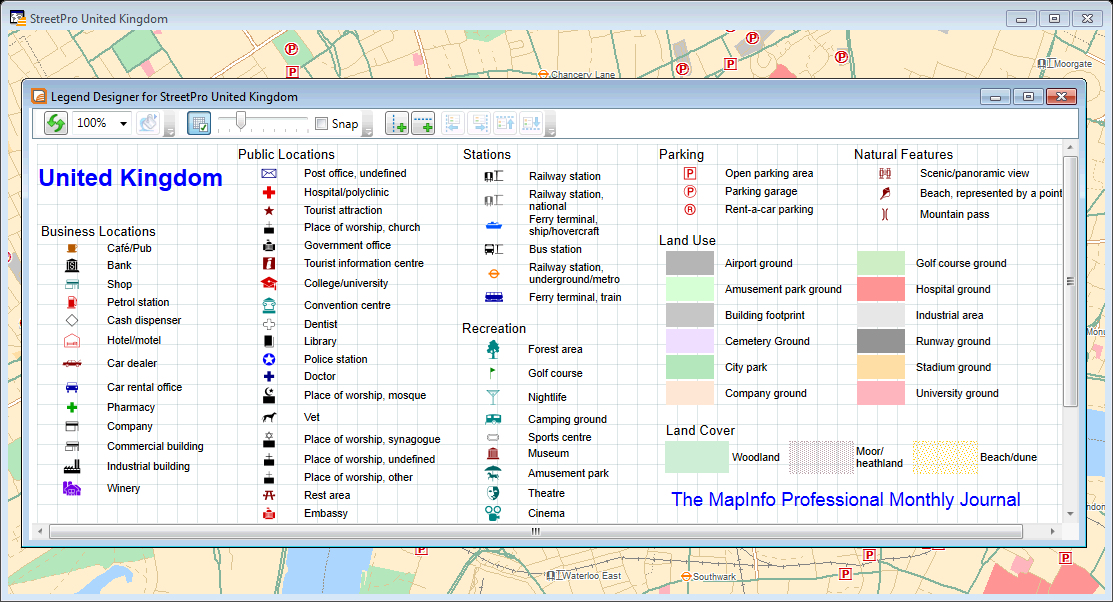The image size is (1113, 602).
Task: Open the 100% zoom dropdown
Action: (123, 124)
